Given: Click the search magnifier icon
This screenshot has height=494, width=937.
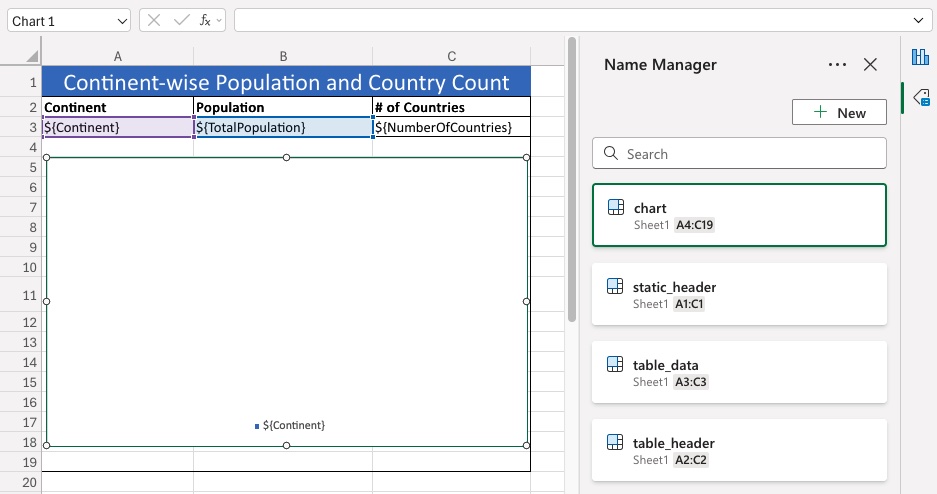Looking at the screenshot, I should [611, 154].
